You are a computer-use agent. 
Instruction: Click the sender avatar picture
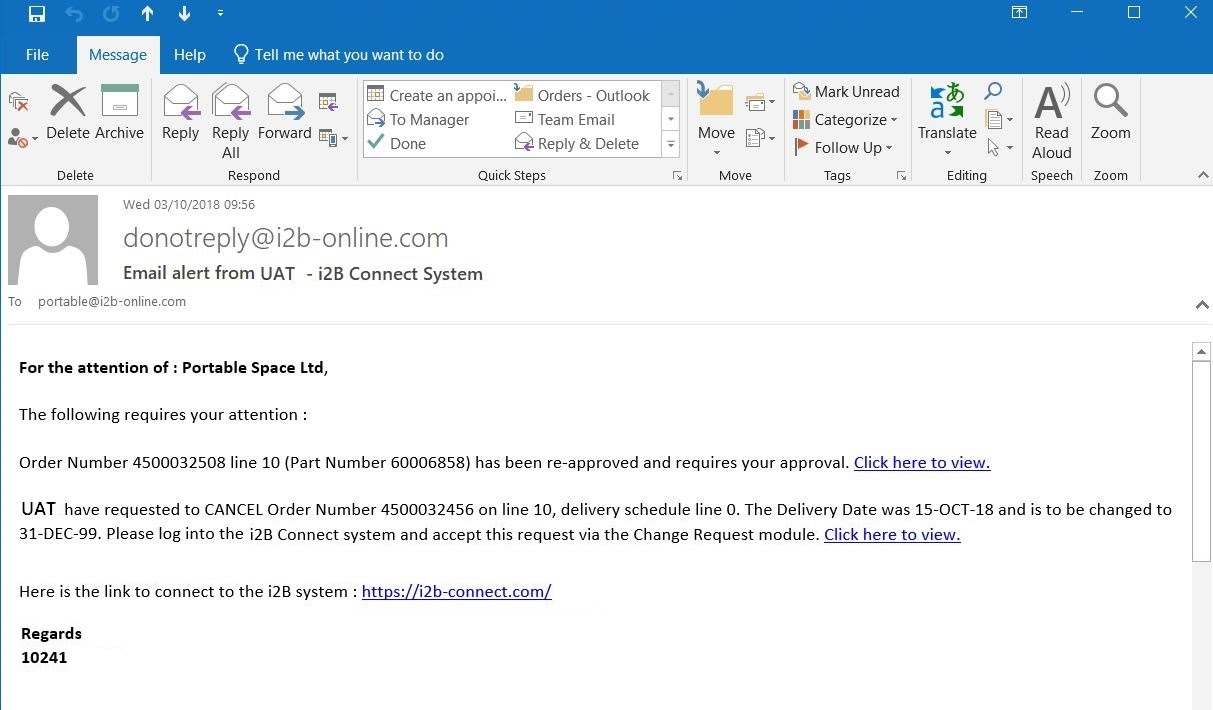pyautogui.click(x=53, y=240)
